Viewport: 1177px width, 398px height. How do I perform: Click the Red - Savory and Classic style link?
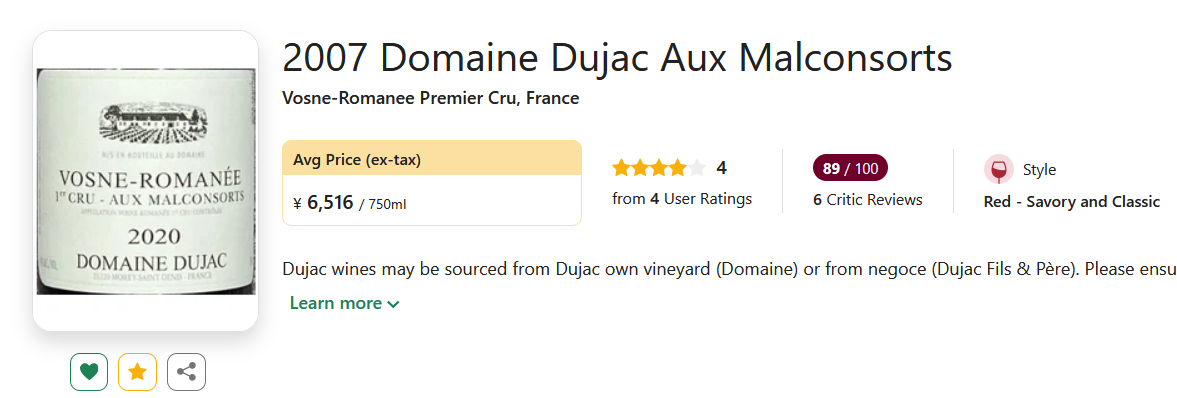1072,202
